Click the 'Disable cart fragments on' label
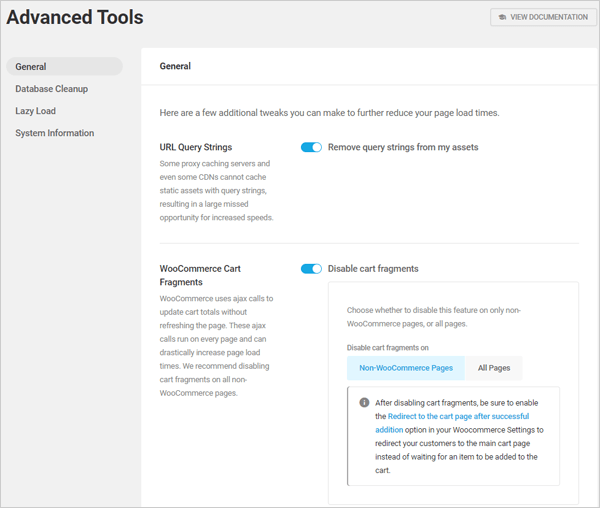 (388, 348)
